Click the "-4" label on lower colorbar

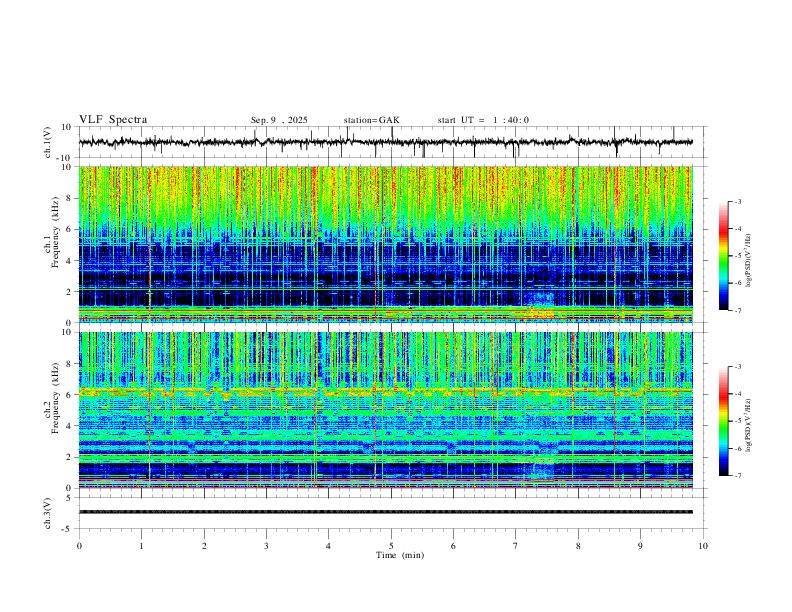click(x=737, y=394)
